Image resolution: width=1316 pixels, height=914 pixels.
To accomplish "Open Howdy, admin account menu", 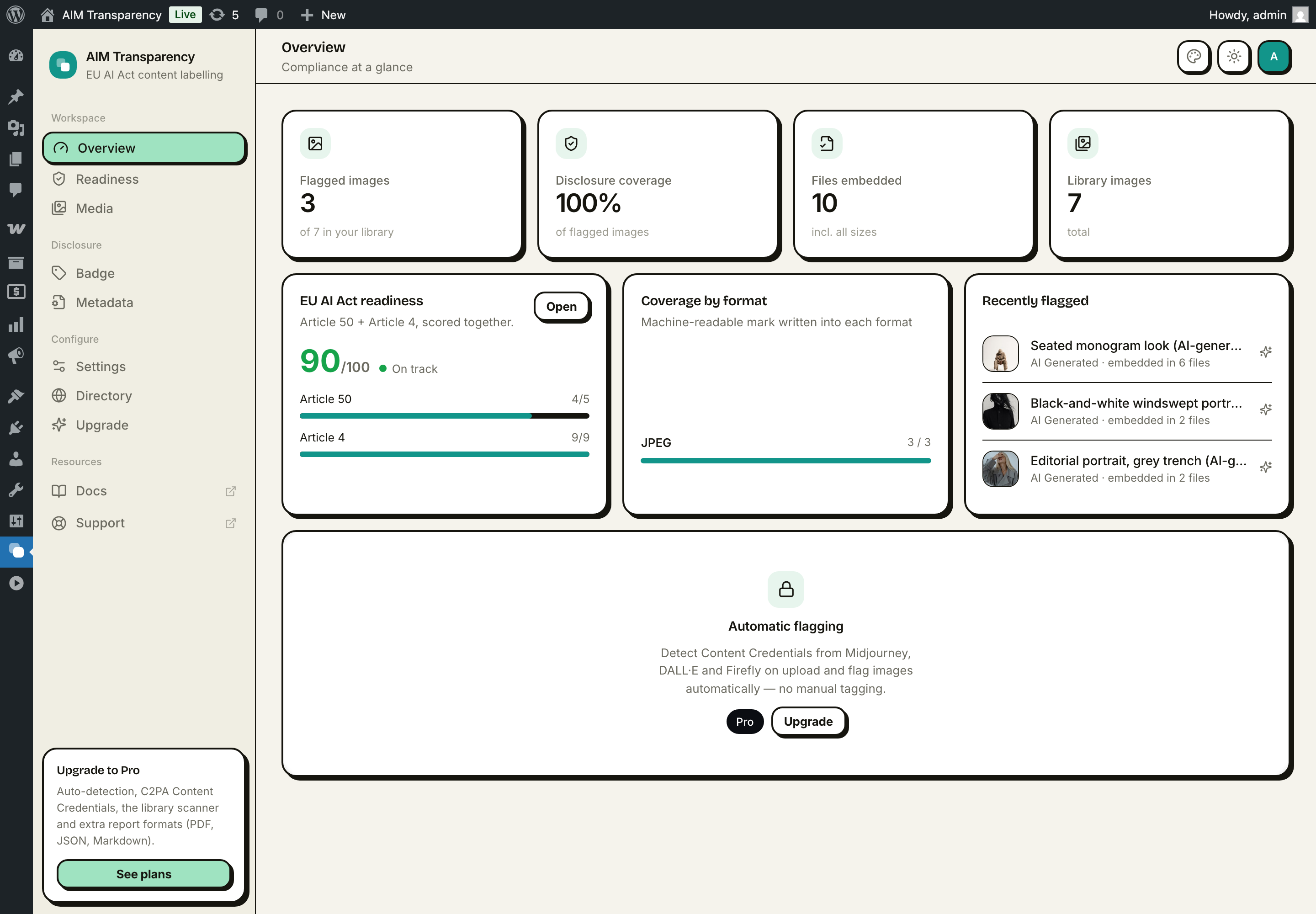I will click(1258, 15).
